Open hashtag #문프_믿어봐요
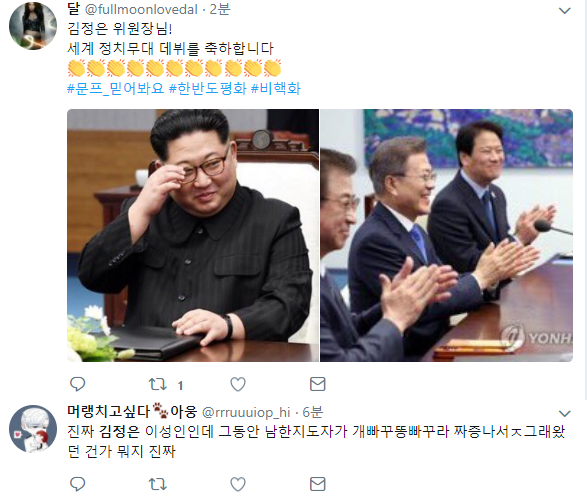 coord(116,89)
